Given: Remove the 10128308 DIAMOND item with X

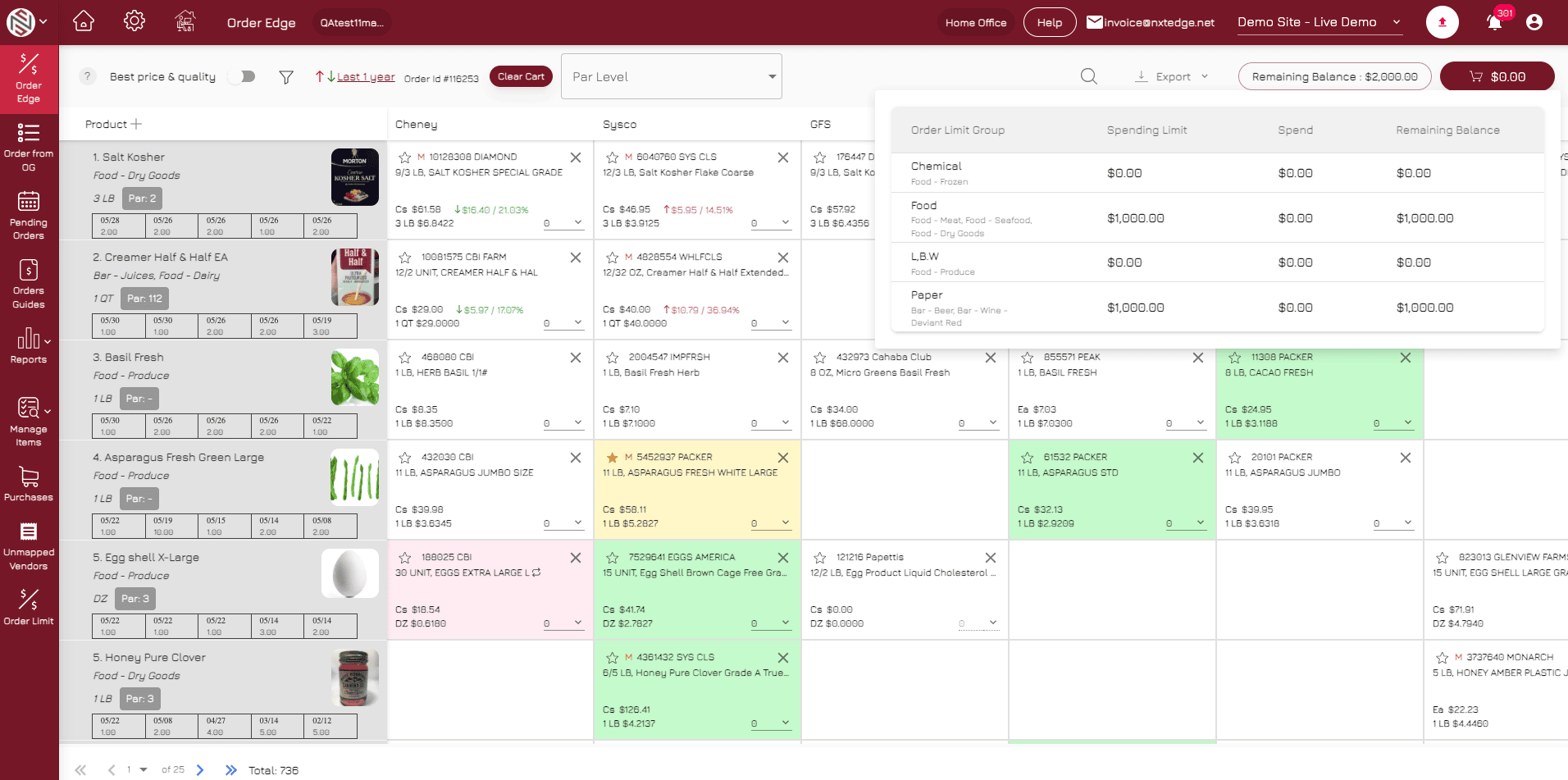Looking at the screenshot, I should point(576,157).
